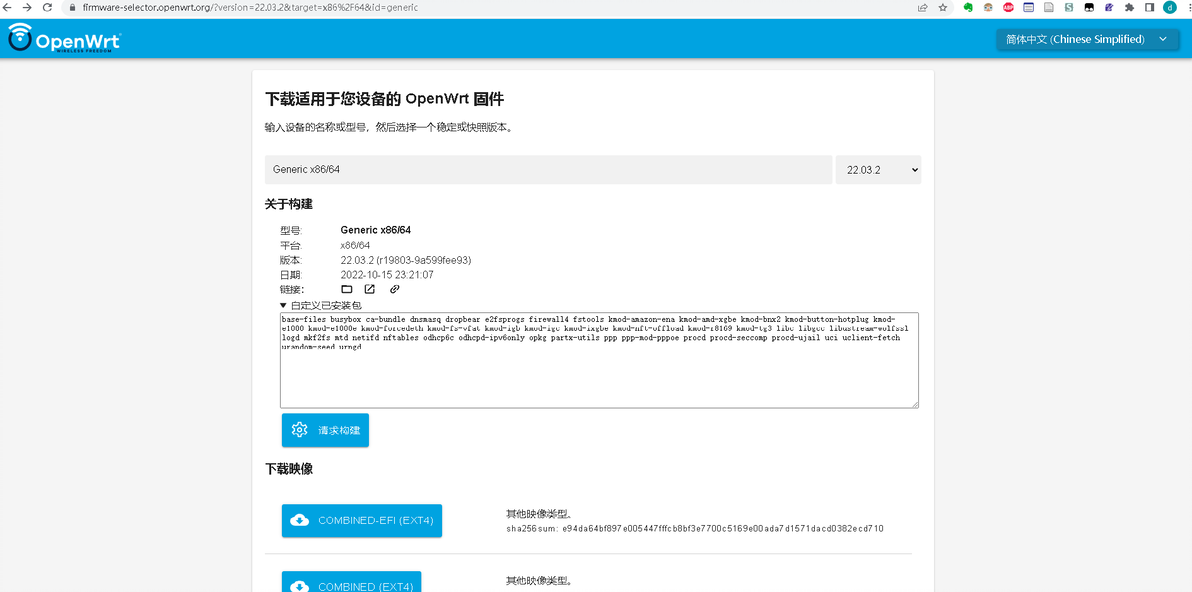Click the gear icon in 请求构建 button
This screenshot has height=592, width=1192.
(x=300, y=430)
